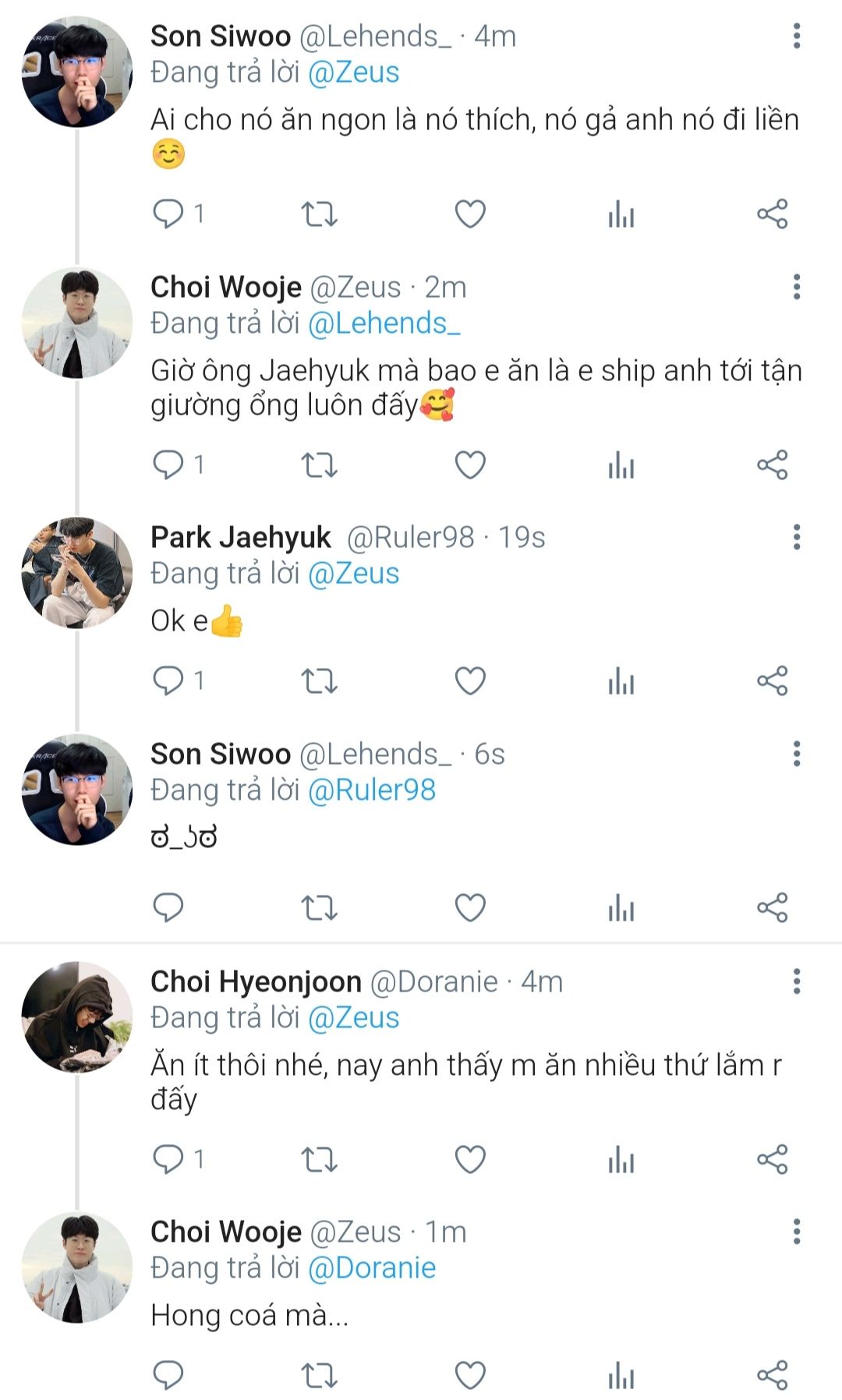This screenshot has height=1400, width=842.
Task: Reply to Son Siwoo's 4m tweet
Action: (168, 214)
